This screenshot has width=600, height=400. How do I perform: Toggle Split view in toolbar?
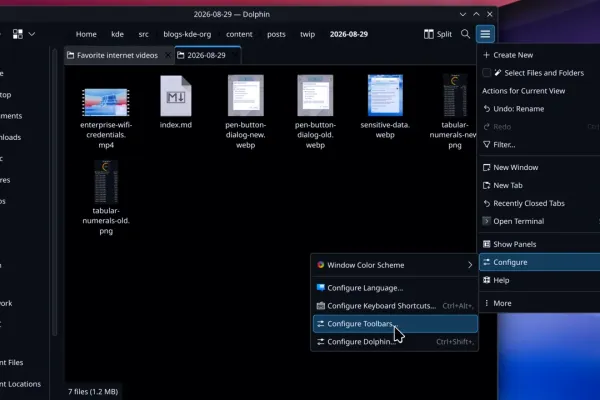pos(438,34)
